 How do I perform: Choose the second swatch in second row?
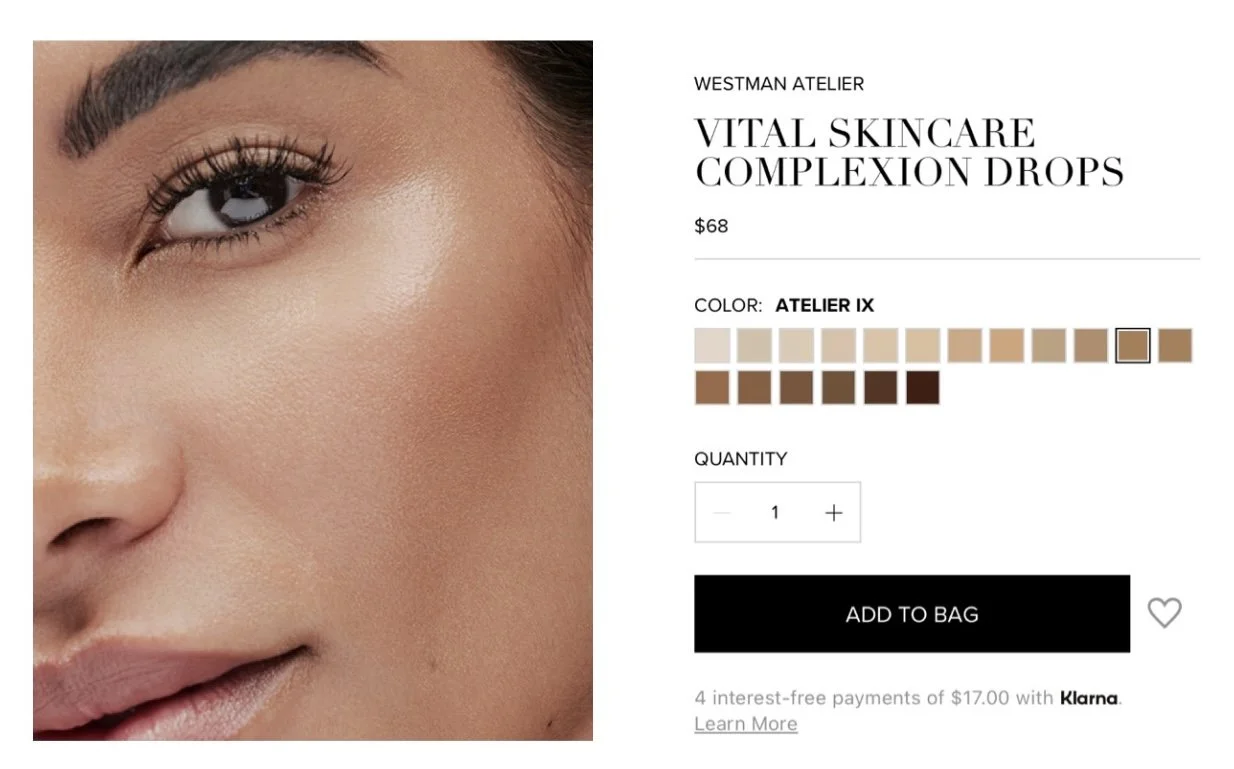click(754, 388)
